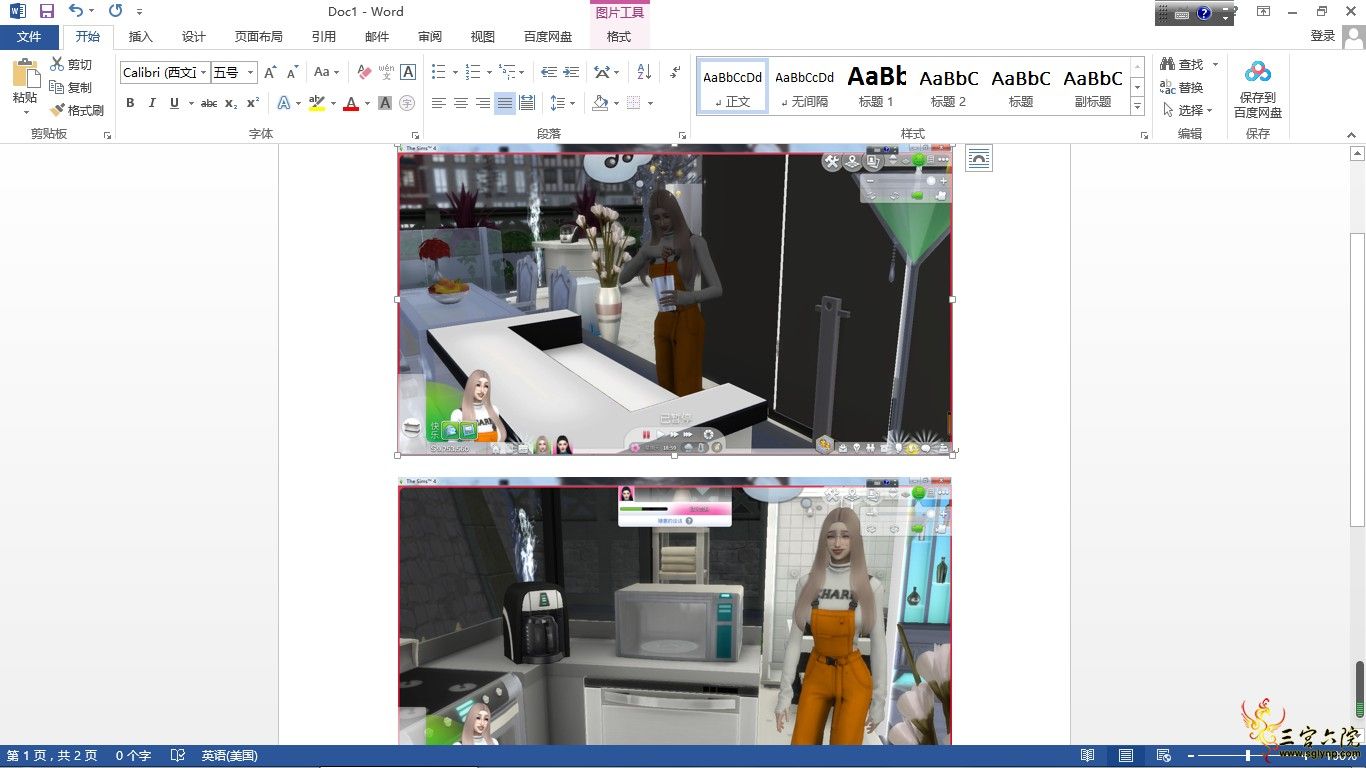Open the Layout Options icon beside picture
This screenshot has width=1366, height=768.
979,158
